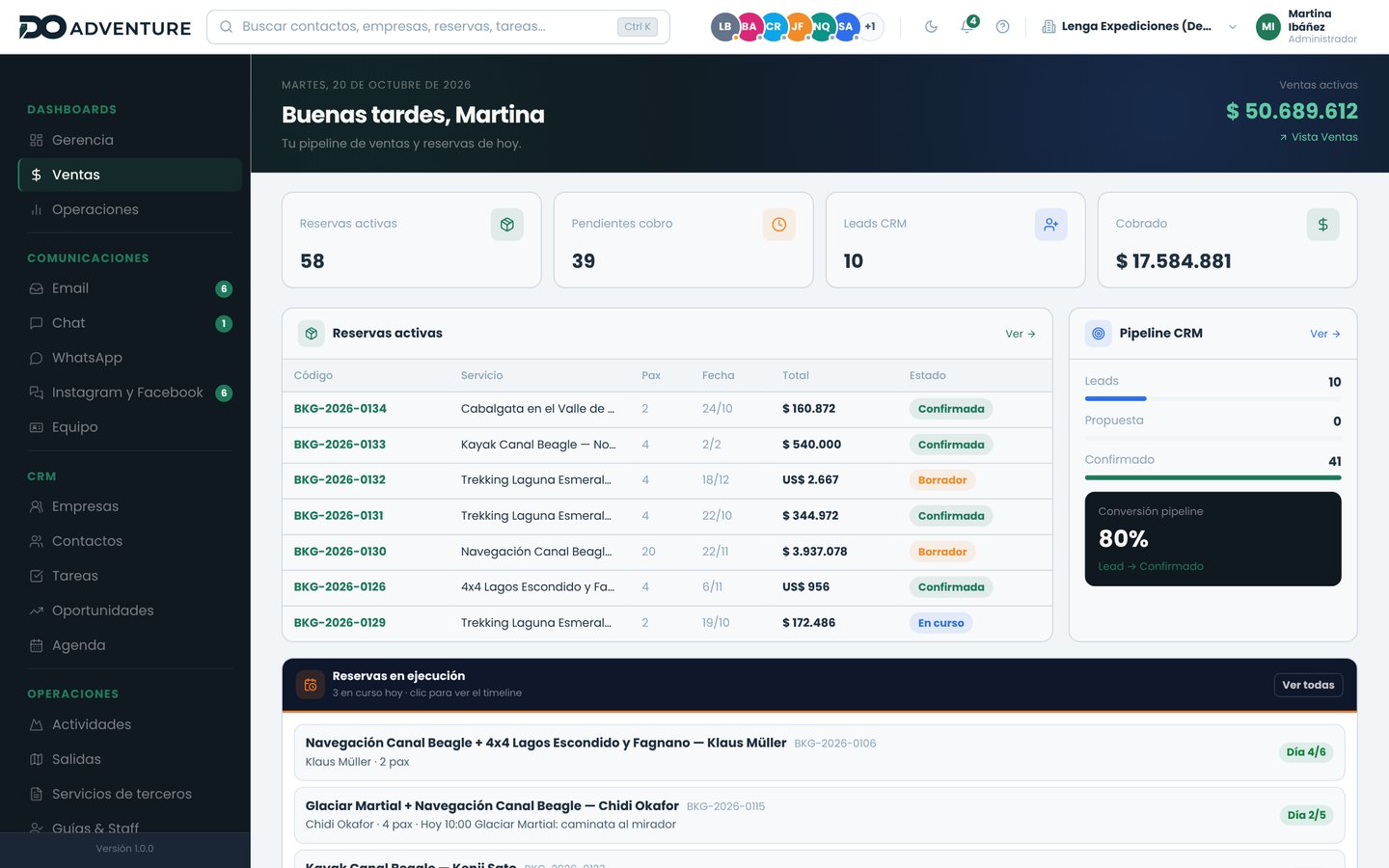The image size is (1389, 868).
Task: Click the Ventas dollar icon in sidebar
Action: (37, 175)
